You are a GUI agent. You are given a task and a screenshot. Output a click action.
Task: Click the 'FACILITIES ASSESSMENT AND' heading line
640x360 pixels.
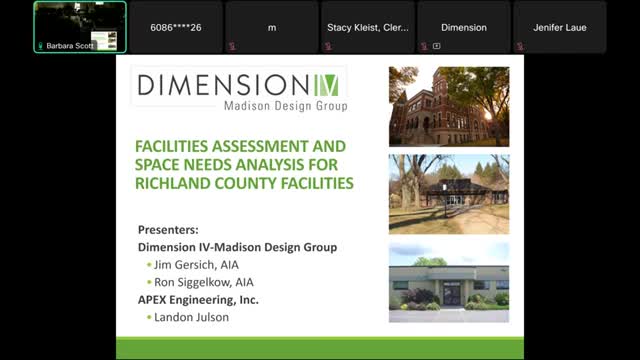240,146
